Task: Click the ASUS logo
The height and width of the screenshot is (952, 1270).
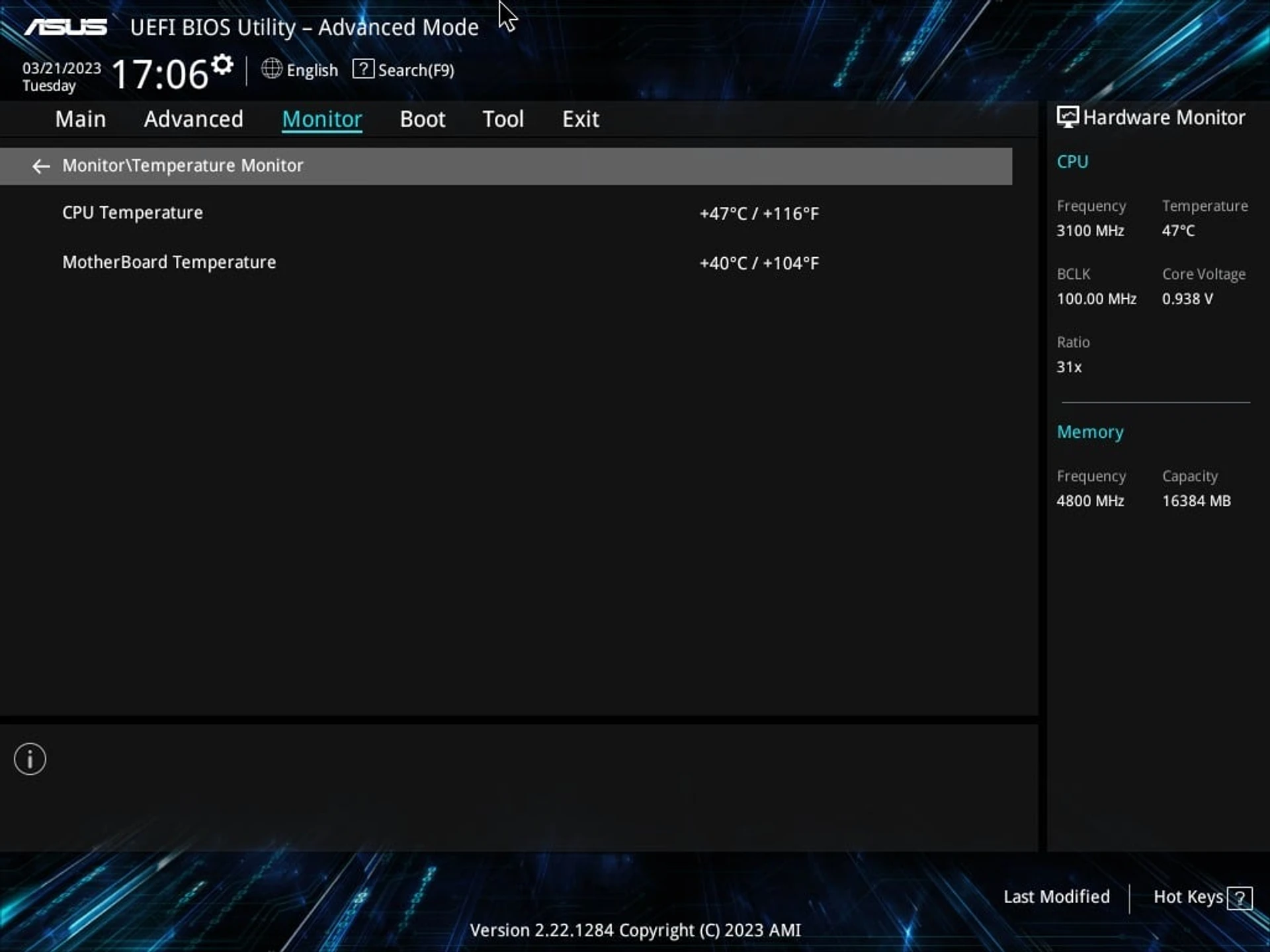Action: click(65, 27)
